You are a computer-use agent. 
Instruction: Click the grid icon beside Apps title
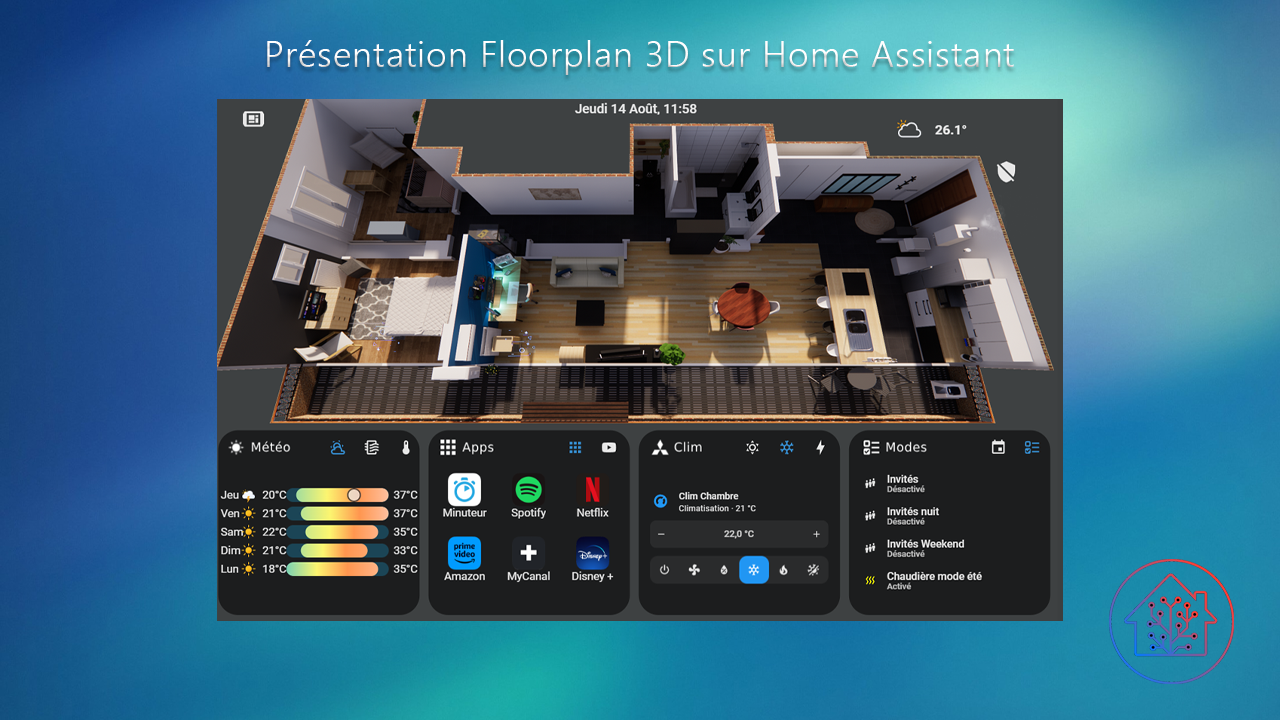(448, 448)
